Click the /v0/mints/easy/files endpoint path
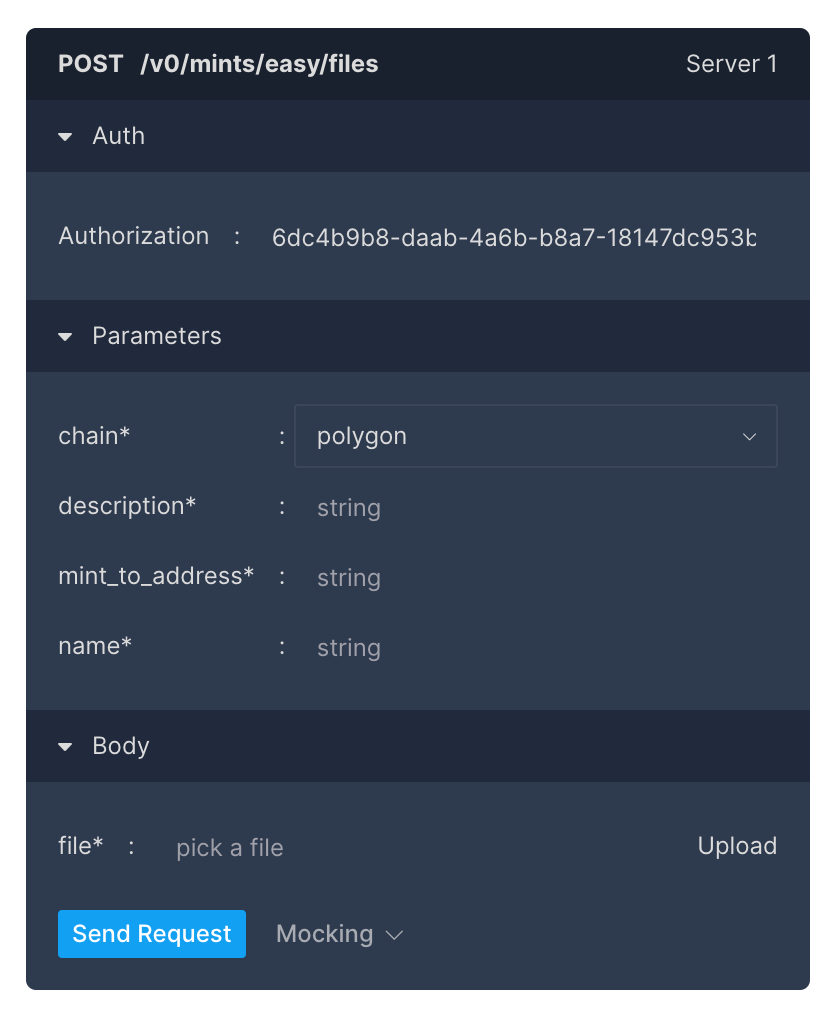The height and width of the screenshot is (1020, 828). (x=259, y=64)
